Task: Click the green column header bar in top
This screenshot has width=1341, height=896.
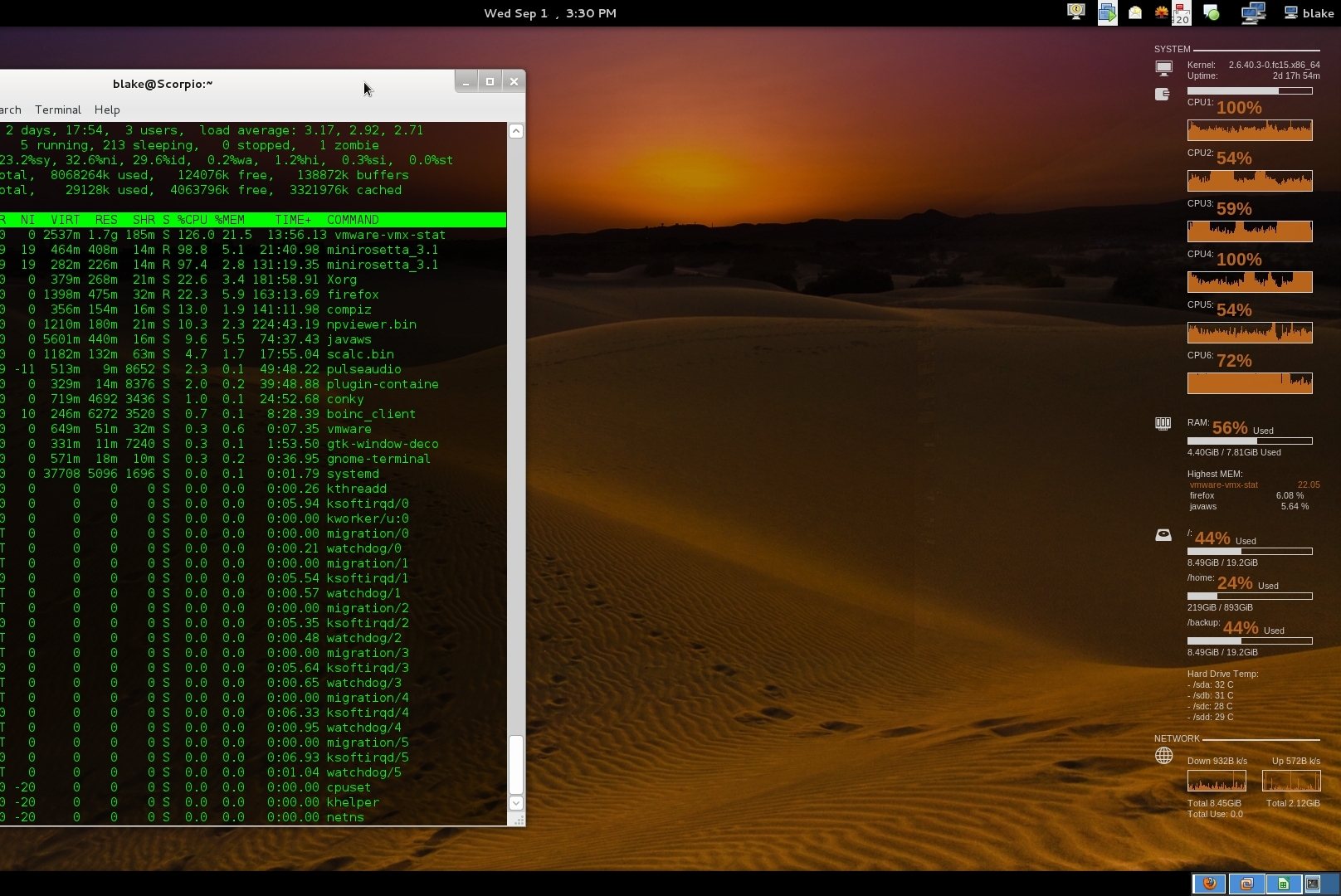Action: pos(249,220)
